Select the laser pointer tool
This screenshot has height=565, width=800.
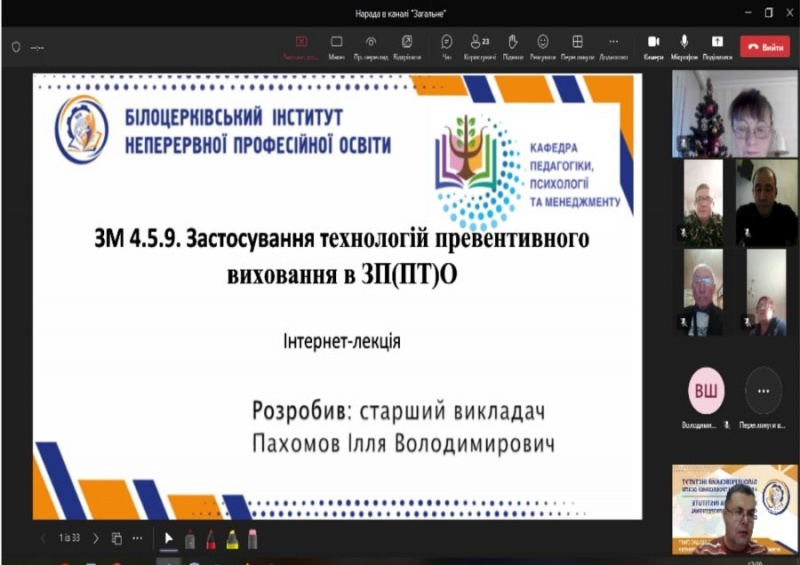(x=190, y=538)
